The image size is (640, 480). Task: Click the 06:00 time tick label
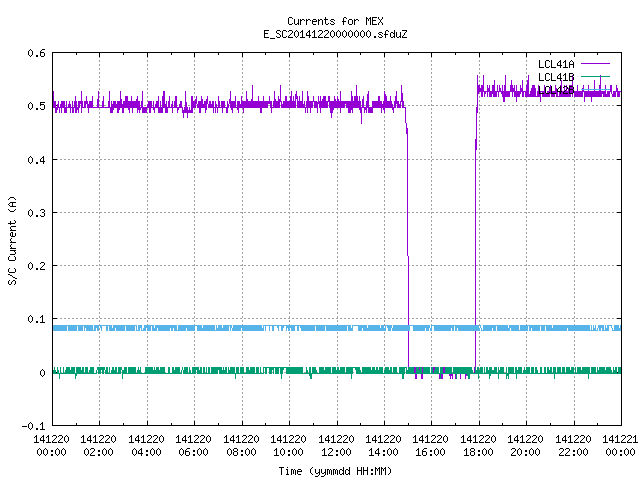tap(193, 452)
